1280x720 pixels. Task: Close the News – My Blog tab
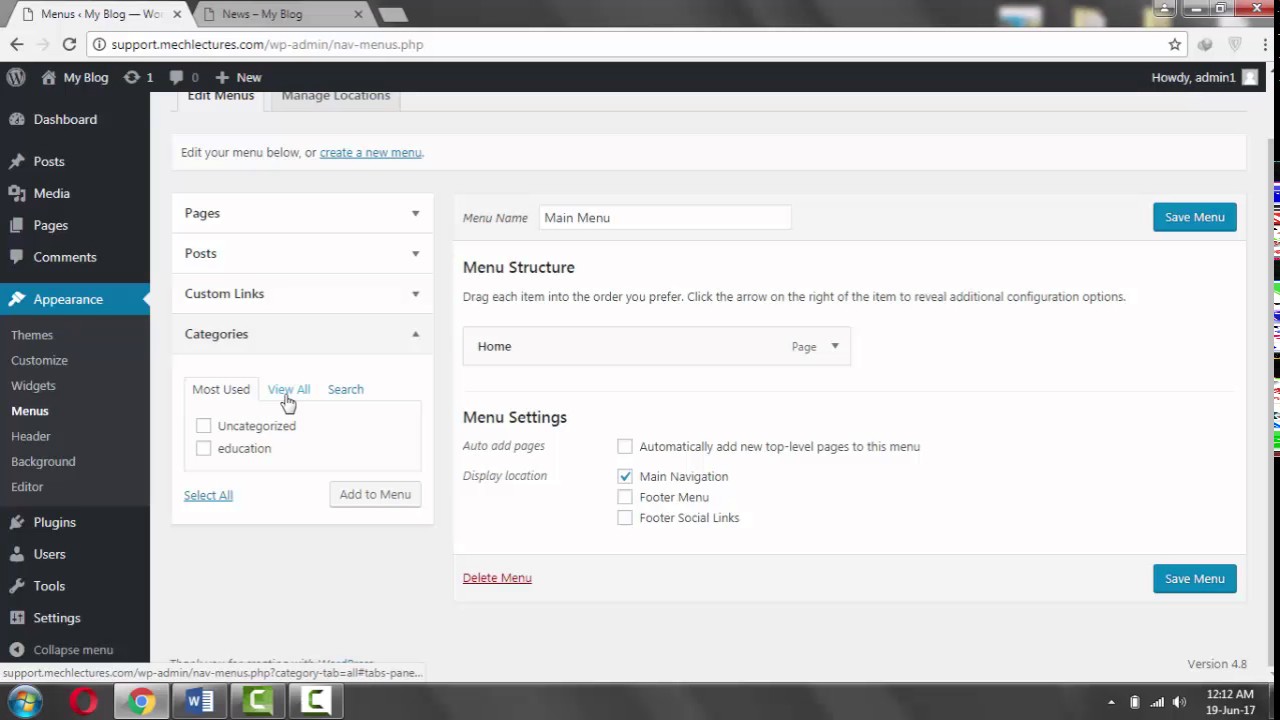pyautogui.click(x=359, y=14)
